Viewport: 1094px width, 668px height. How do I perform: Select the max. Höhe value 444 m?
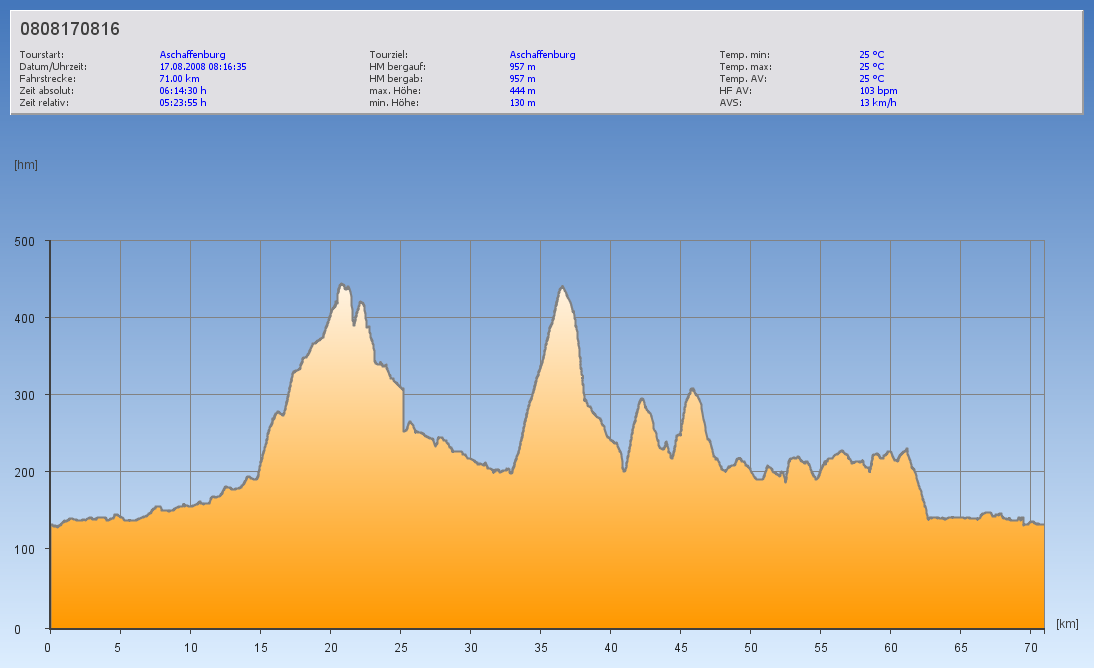coord(523,91)
